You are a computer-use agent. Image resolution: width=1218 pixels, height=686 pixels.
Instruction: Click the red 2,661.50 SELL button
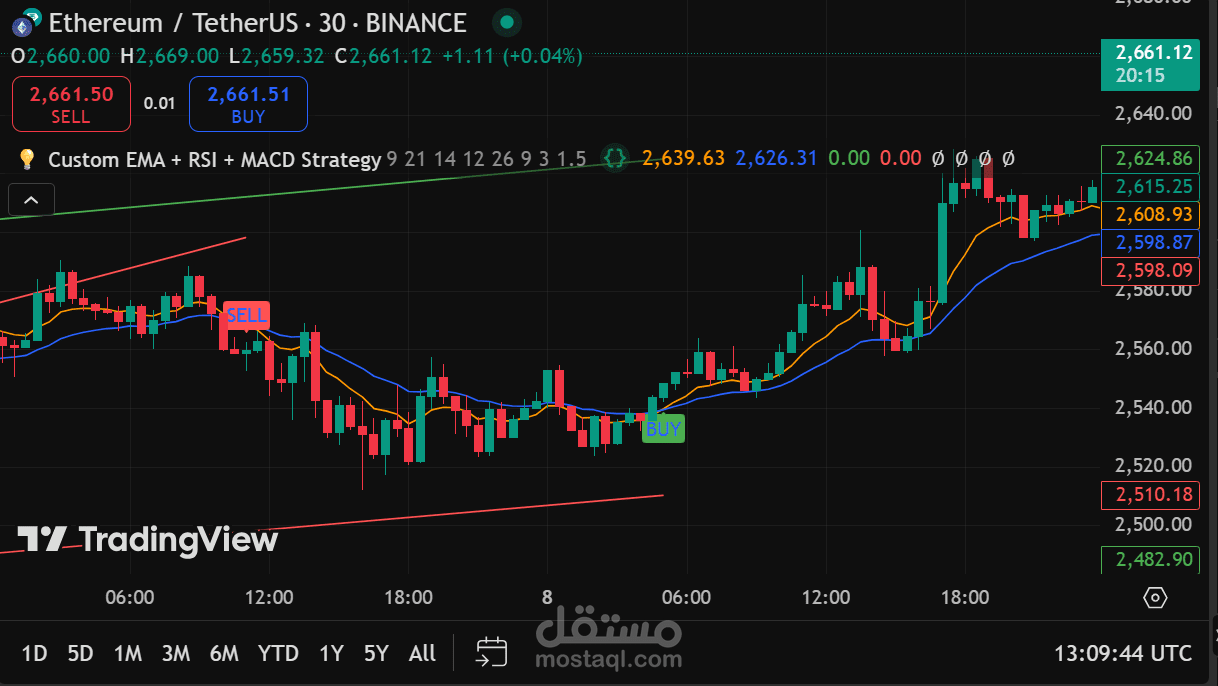tap(71, 104)
